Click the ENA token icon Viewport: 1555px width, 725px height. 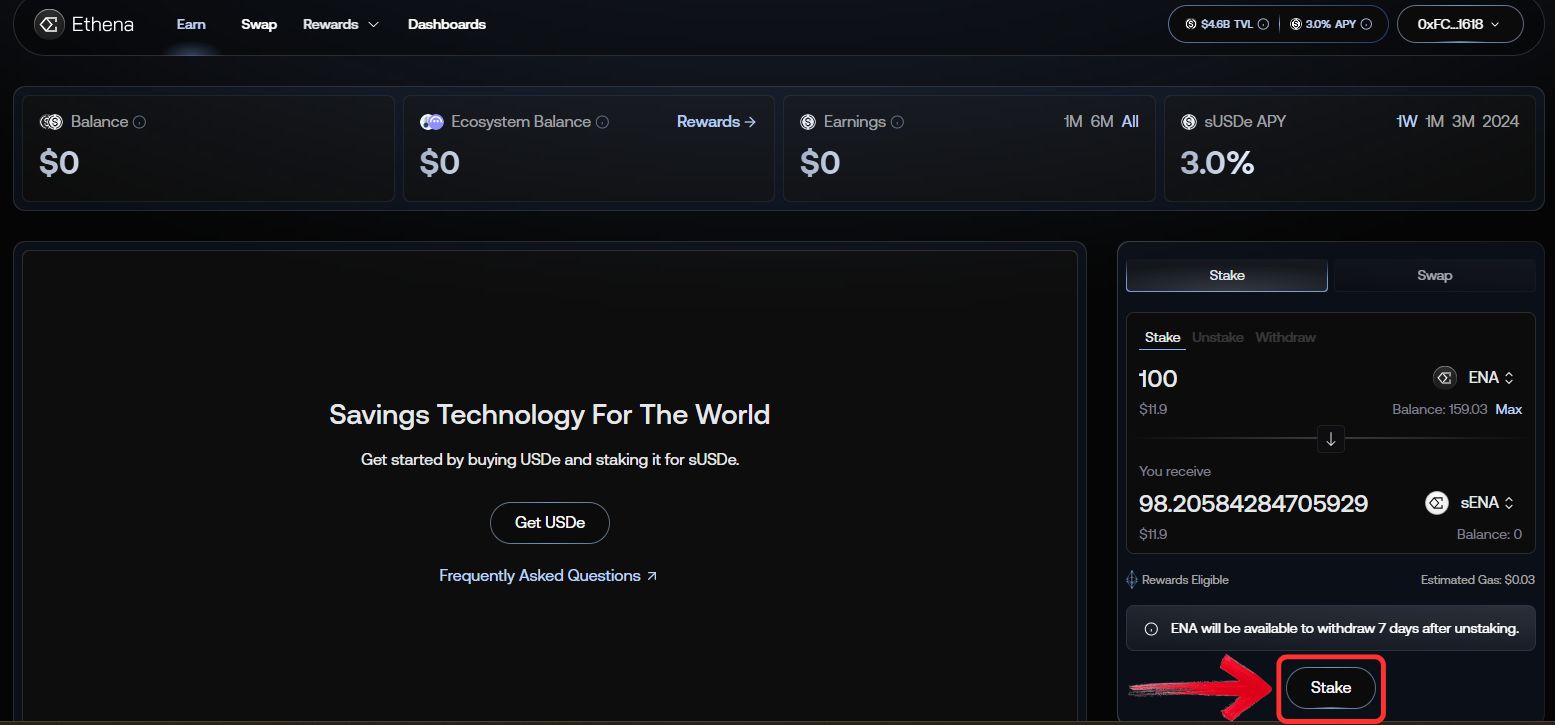[x=1444, y=377]
